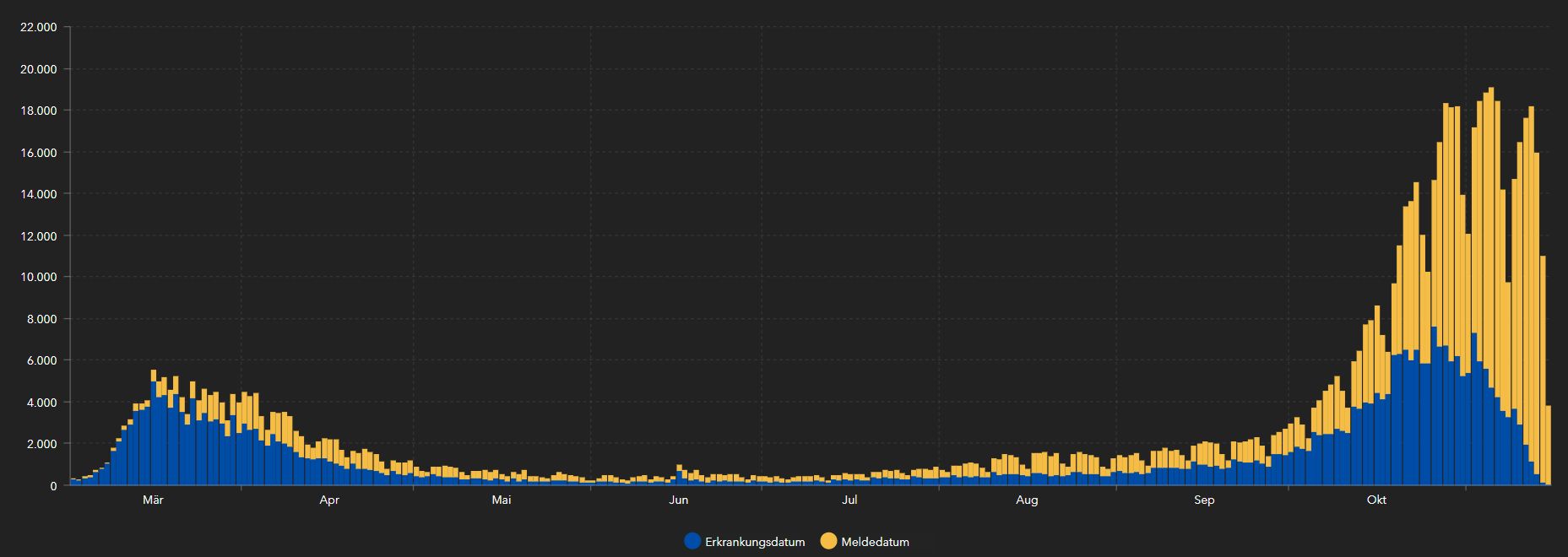Select the Mär month label

(153, 500)
